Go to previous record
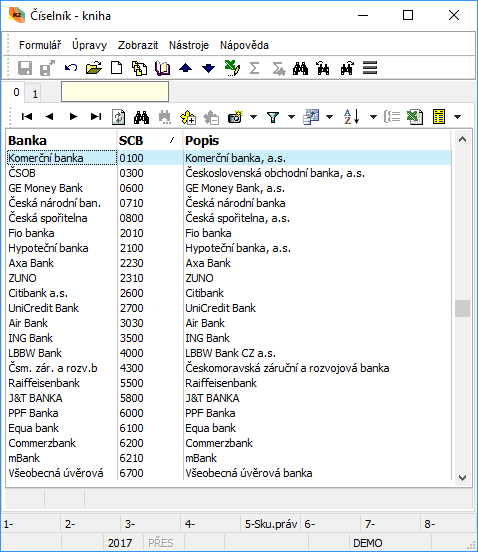The height and width of the screenshot is (552, 478). [49, 117]
